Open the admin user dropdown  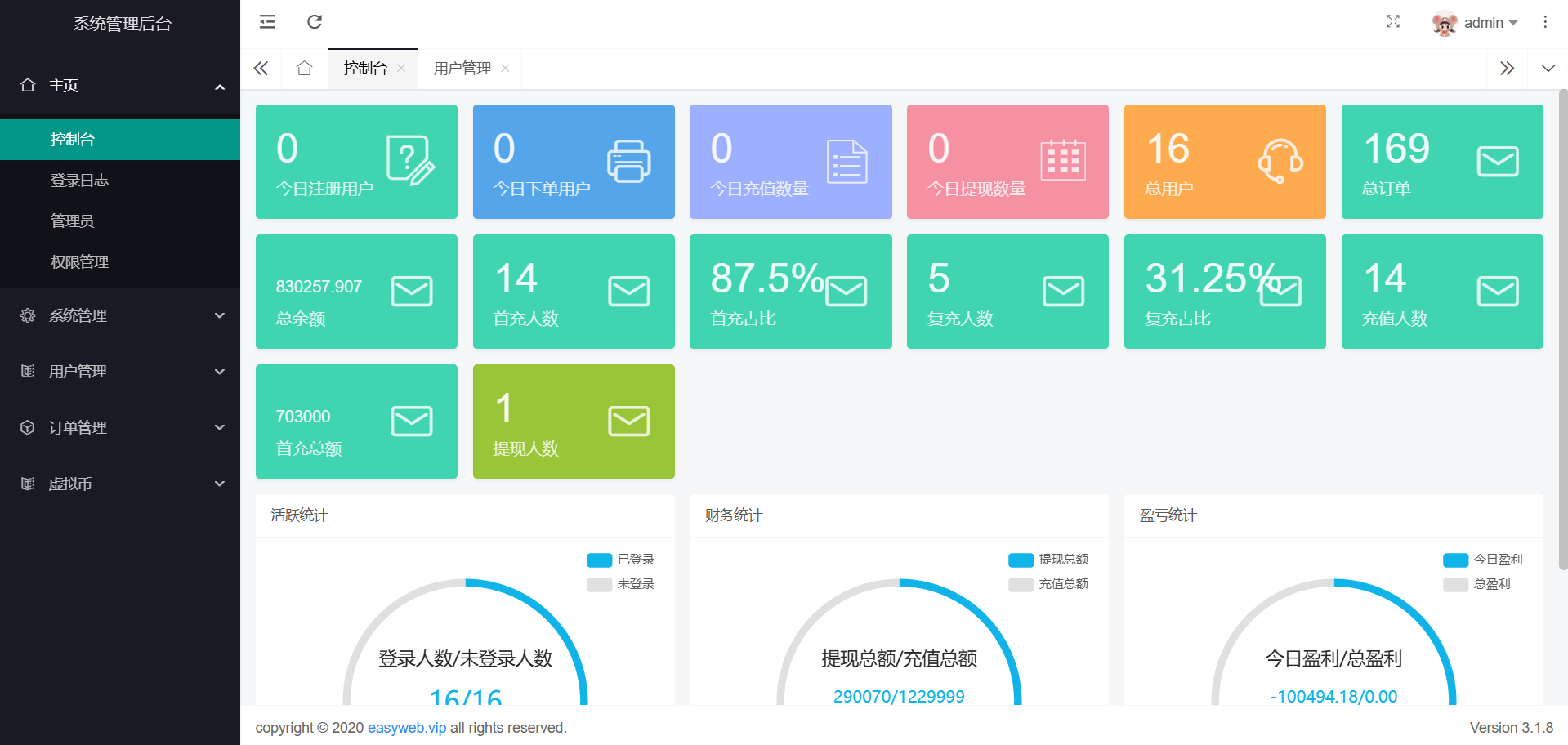pyautogui.click(x=1476, y=23)
